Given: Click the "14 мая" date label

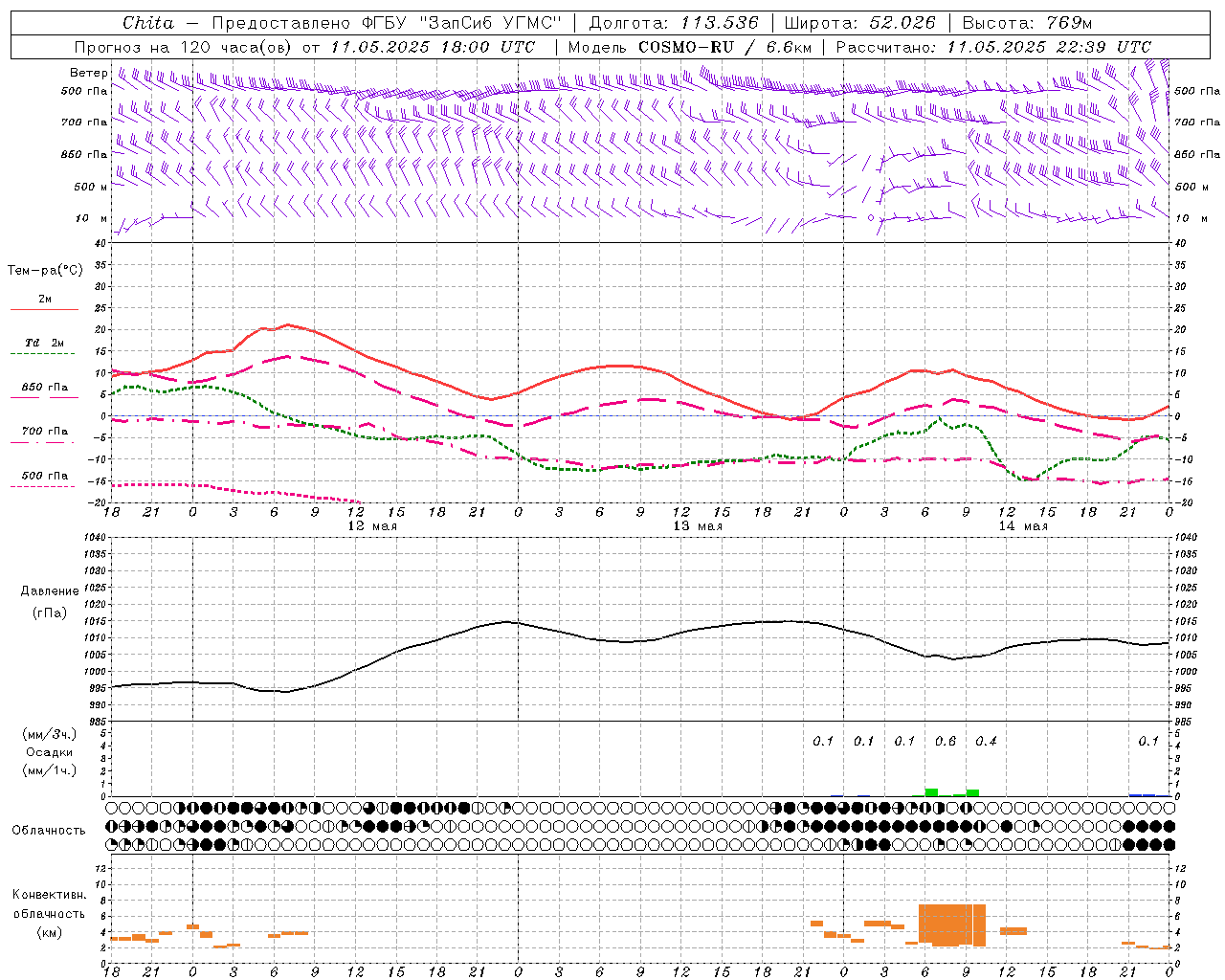Looking at the screenshot, I should [x=1023, y=526].
